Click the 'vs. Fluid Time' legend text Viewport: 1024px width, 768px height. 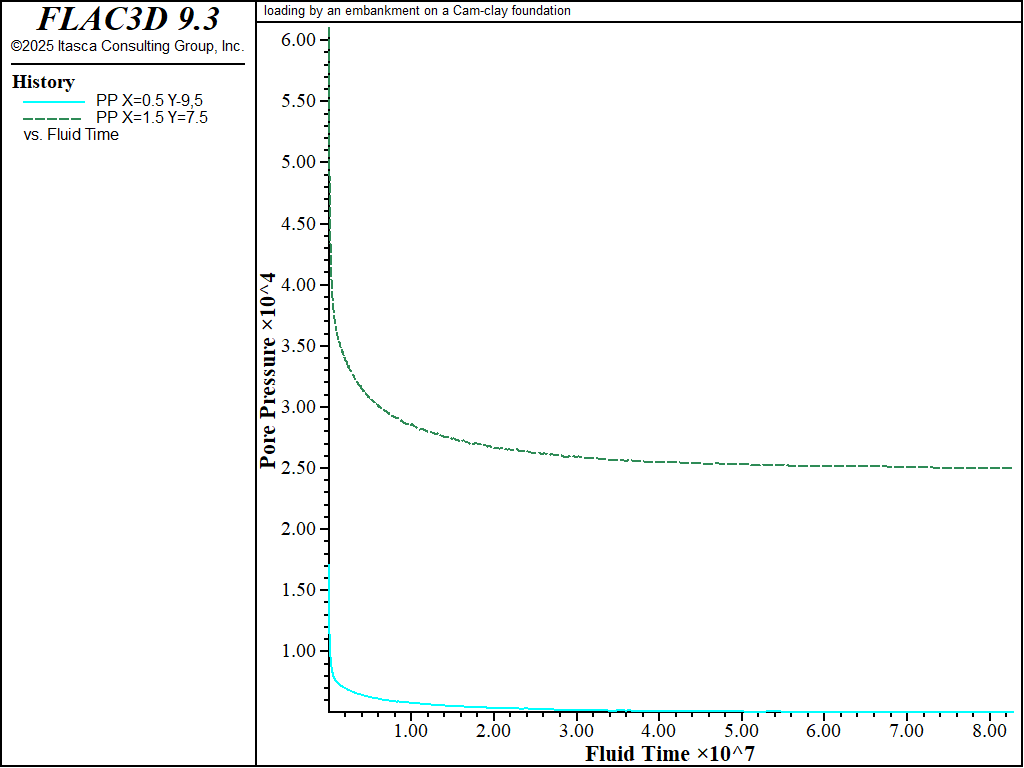coord(71,134)
